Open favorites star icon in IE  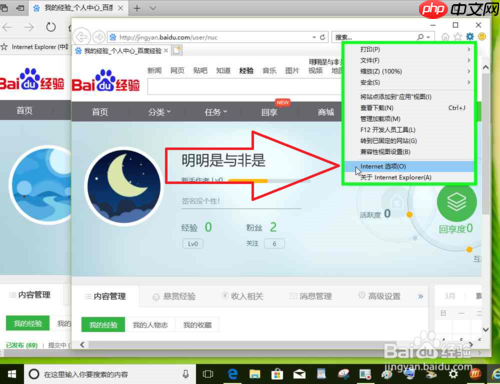458,37
